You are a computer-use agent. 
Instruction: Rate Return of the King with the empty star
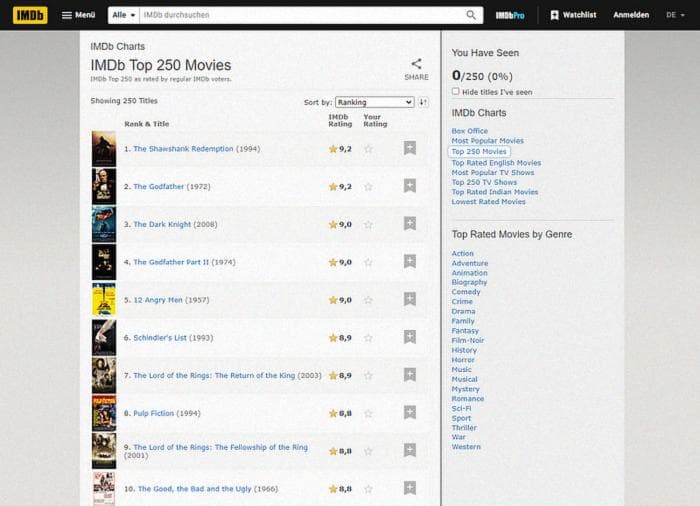(x=368, y=376)
